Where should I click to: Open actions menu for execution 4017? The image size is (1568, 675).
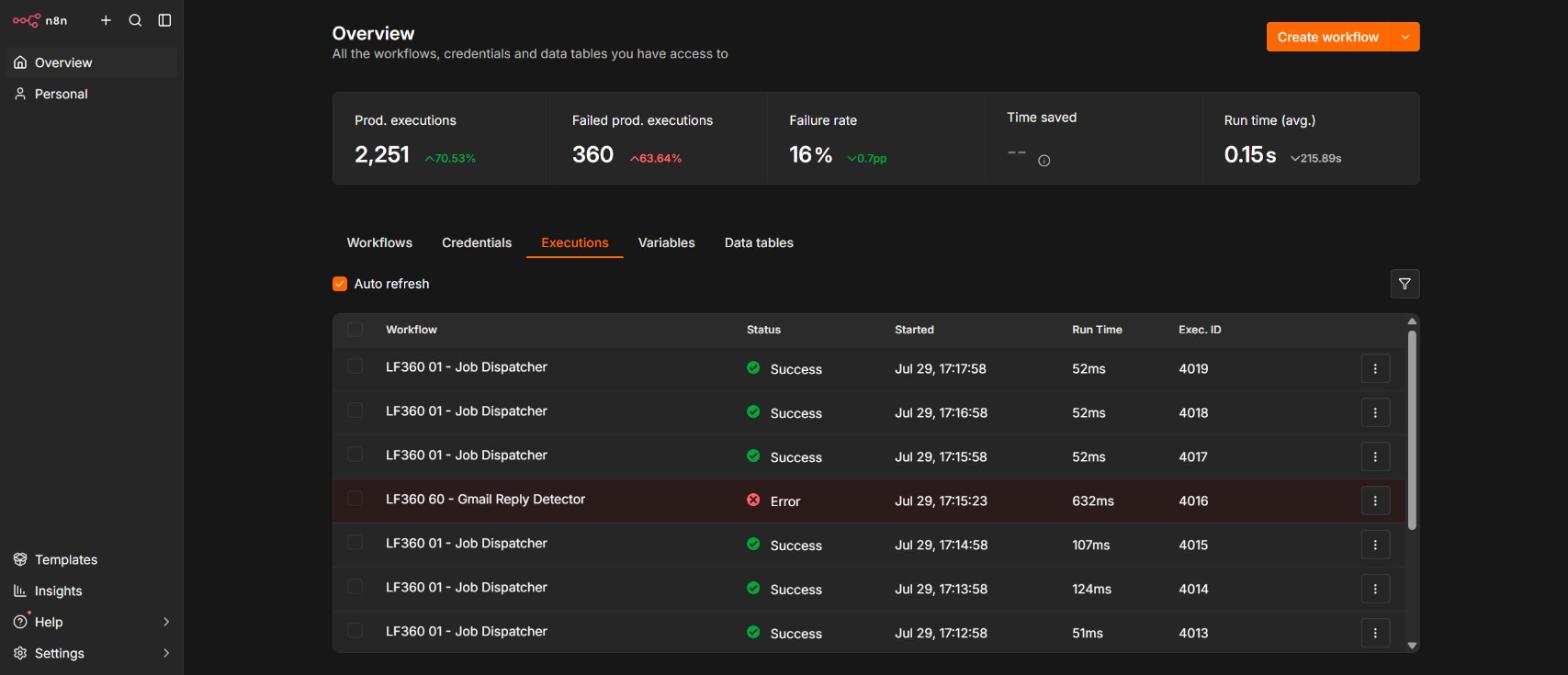pos(1375,457)
